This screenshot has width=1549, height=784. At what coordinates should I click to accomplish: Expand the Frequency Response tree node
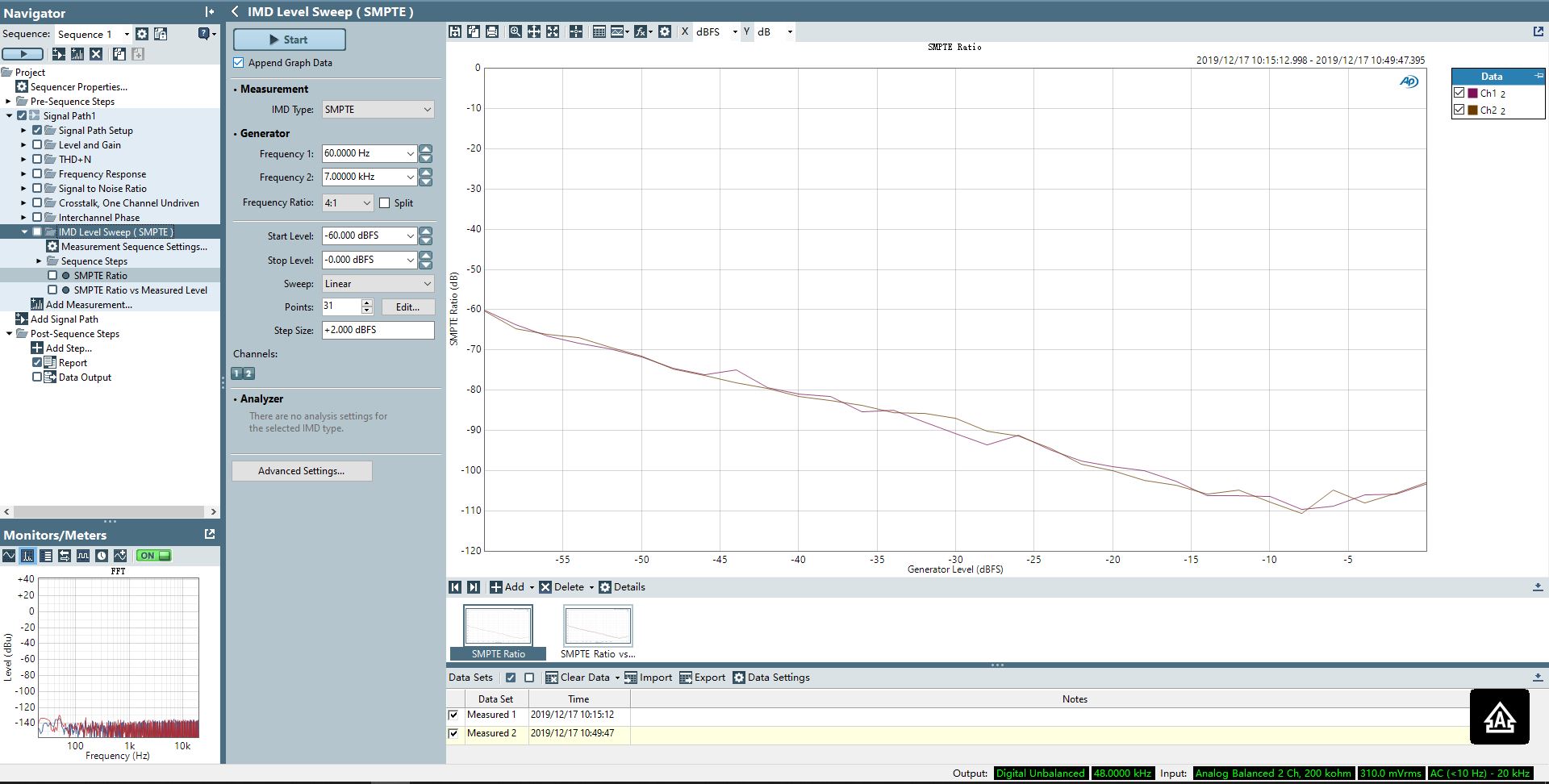(23, 174)
